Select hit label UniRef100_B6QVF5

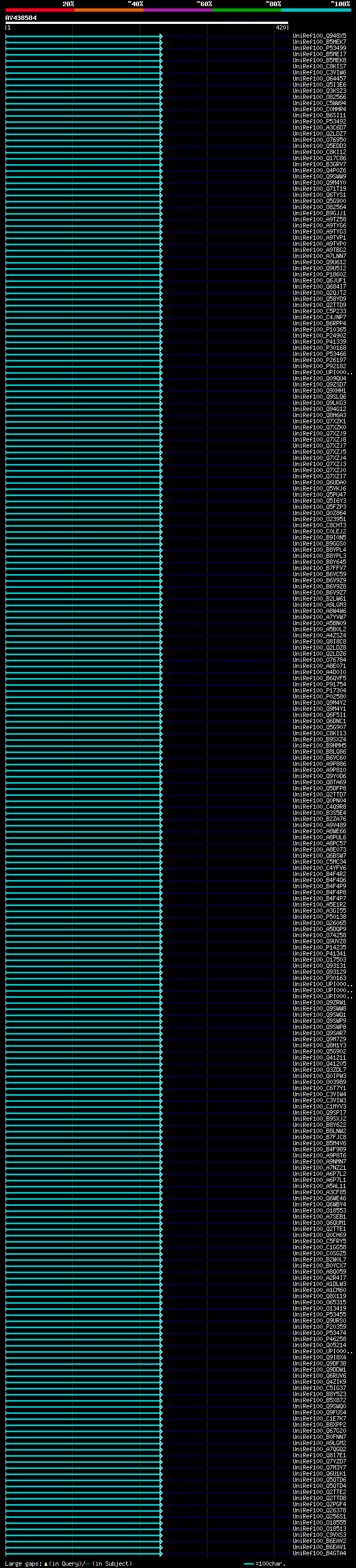tap(319, 678)
